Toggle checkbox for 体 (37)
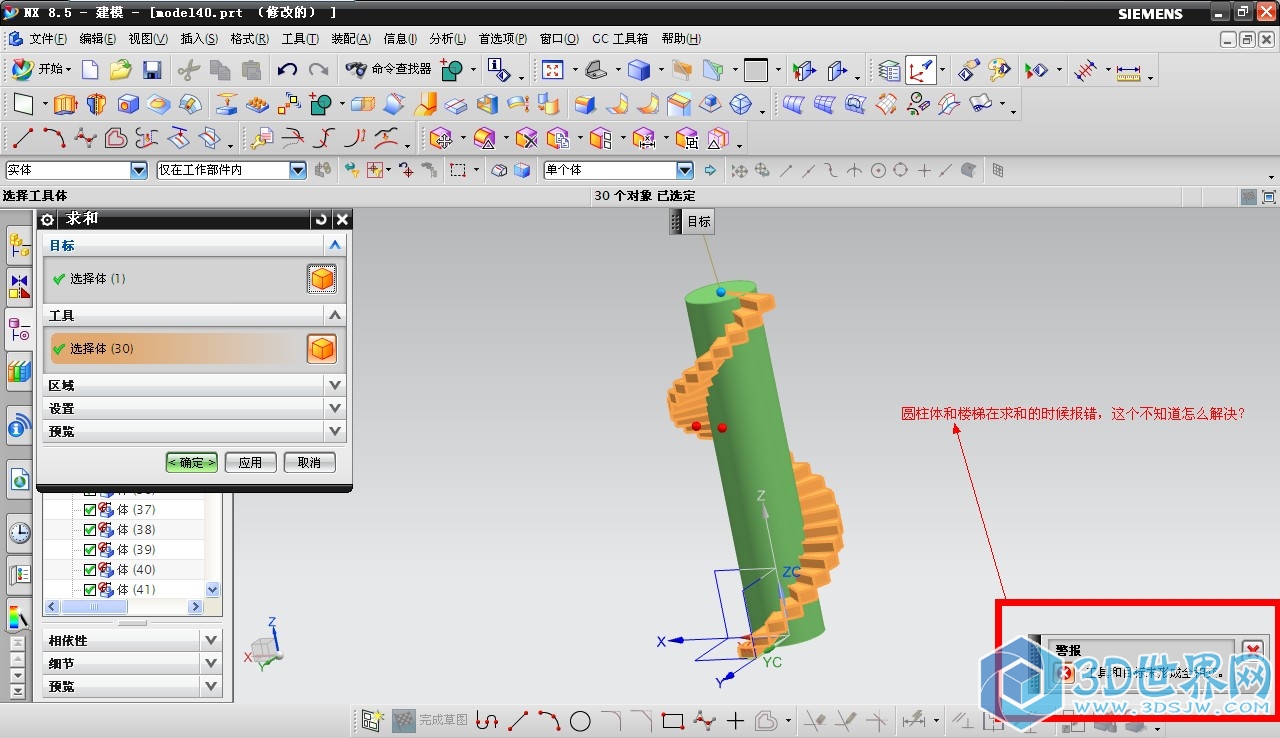Viewport: 1280px width, 738px height. click(90, 510)
